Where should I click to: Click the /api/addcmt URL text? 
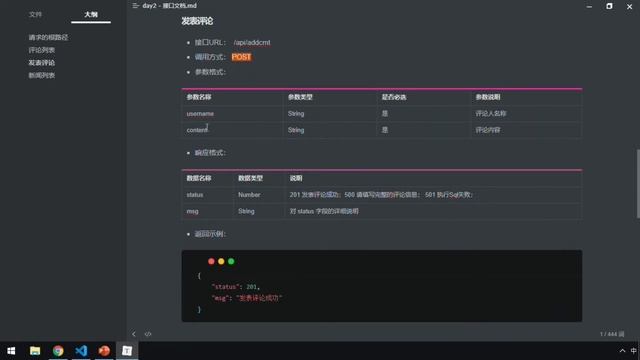[252, 42]
